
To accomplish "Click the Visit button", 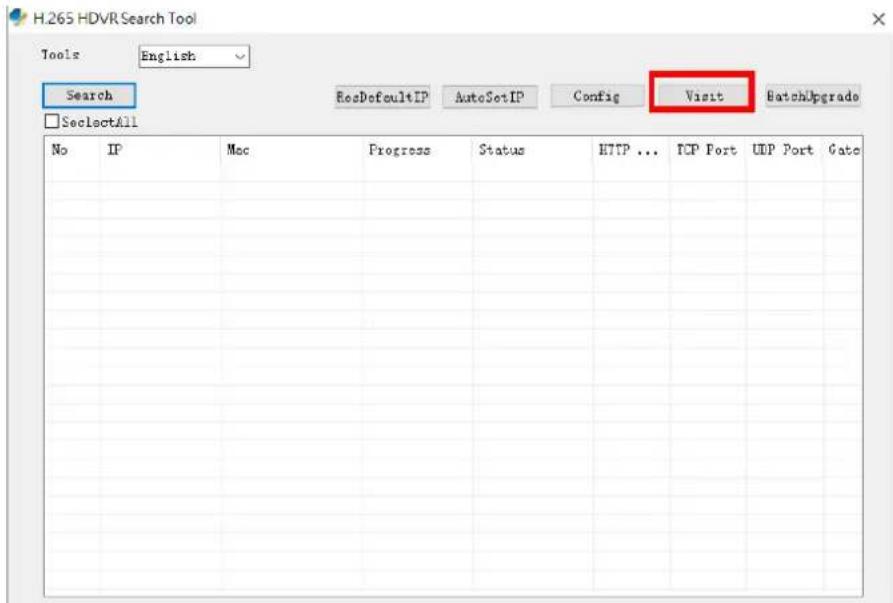I will click(703, 96).
